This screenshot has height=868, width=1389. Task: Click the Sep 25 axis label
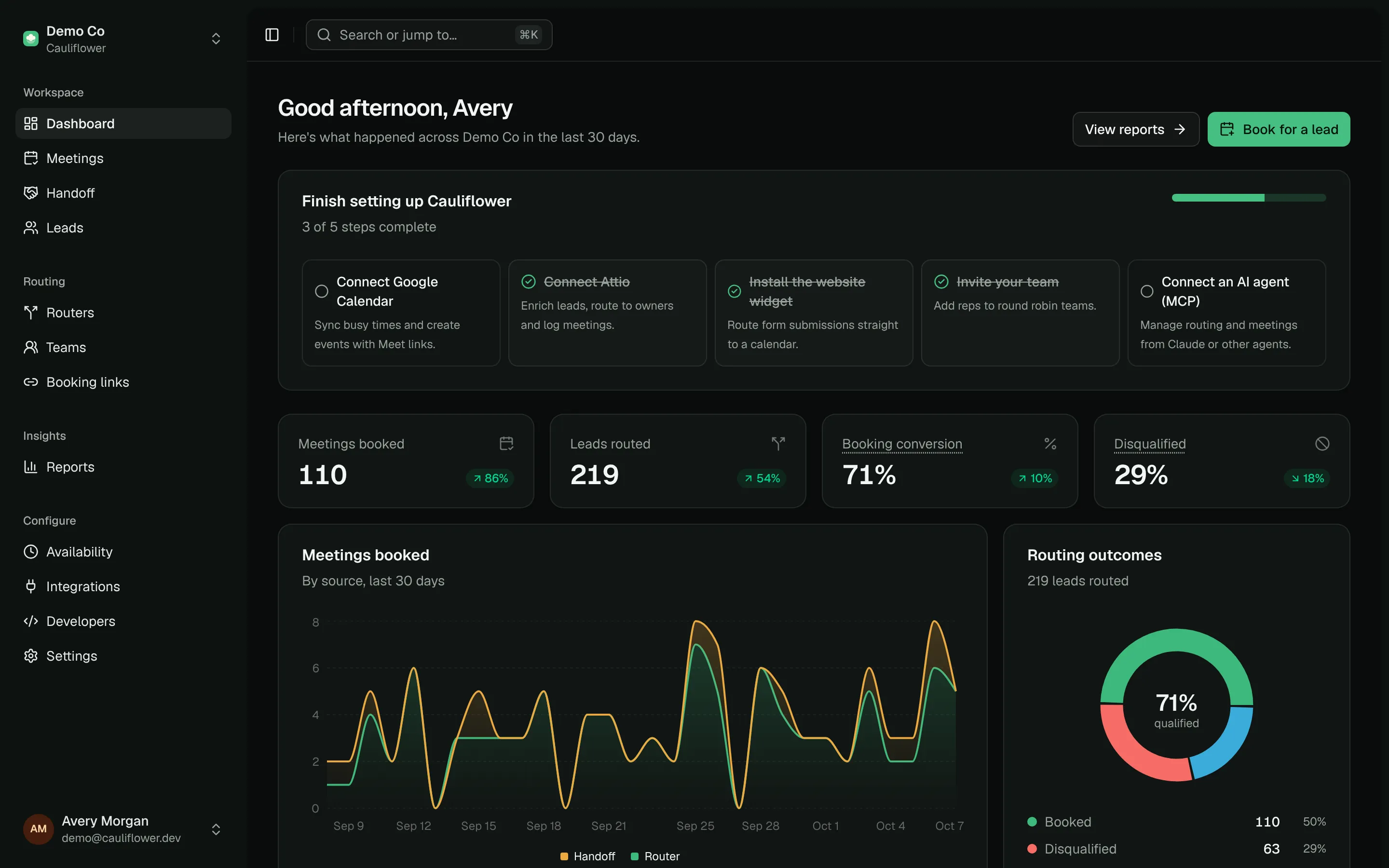point(695,826)
